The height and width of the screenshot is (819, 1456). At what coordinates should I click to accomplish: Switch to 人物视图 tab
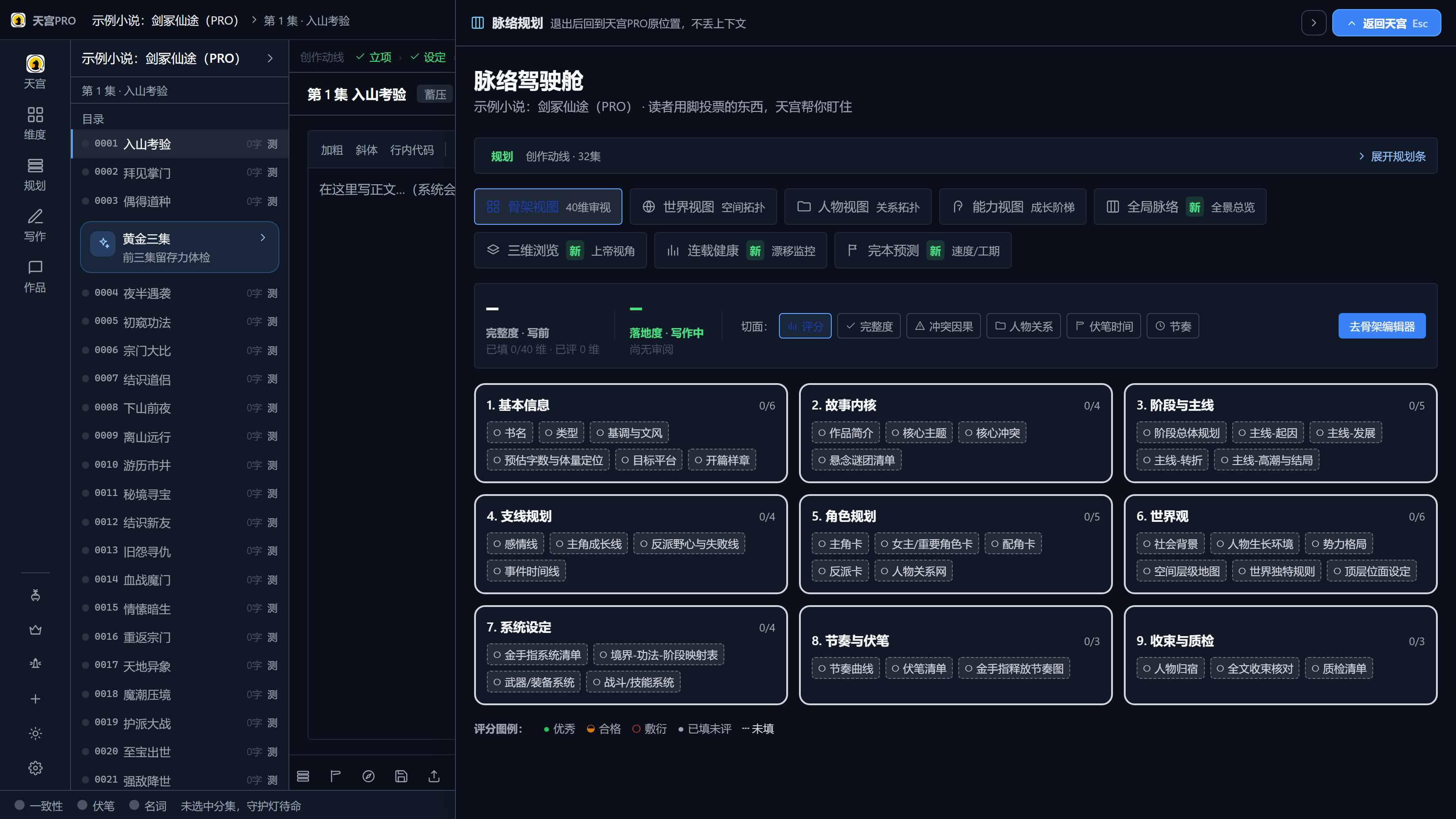857,206
